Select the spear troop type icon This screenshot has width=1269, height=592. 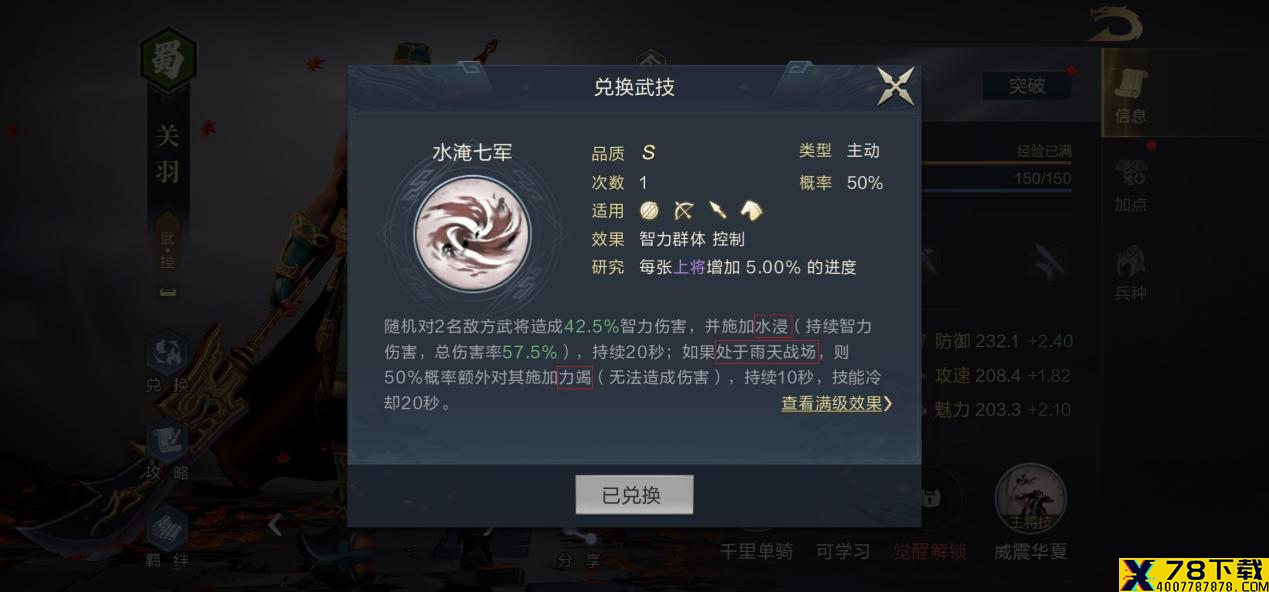point(718,210)
